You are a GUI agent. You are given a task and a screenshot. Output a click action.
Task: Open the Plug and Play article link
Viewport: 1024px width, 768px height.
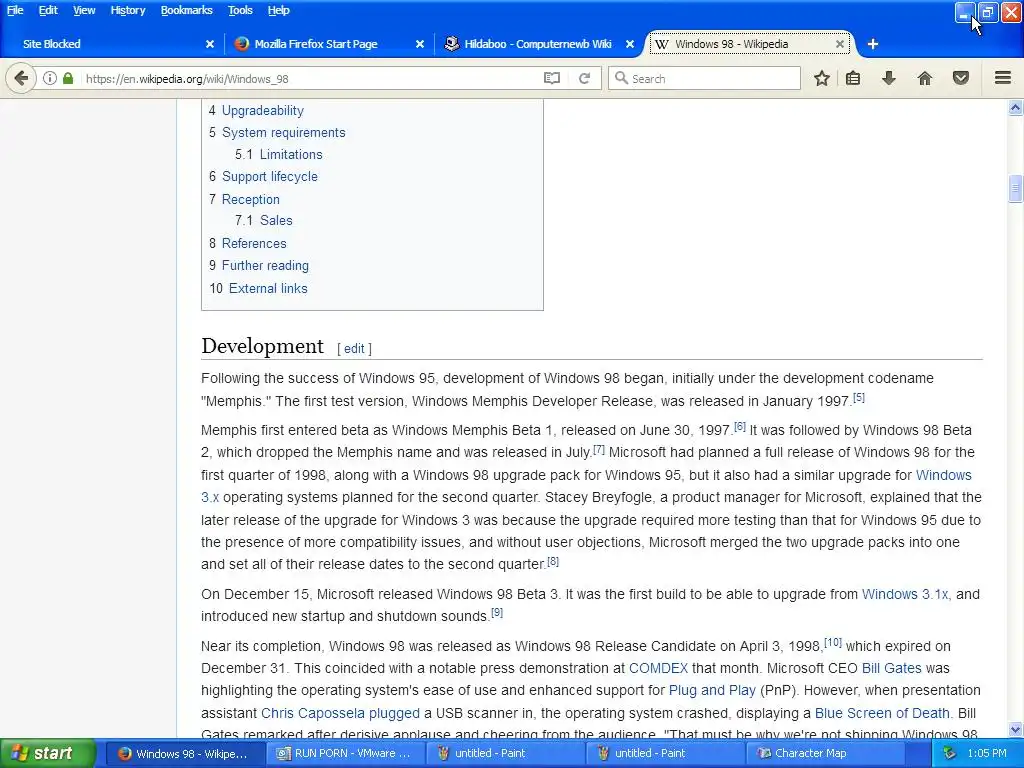(x=712, y=690)
